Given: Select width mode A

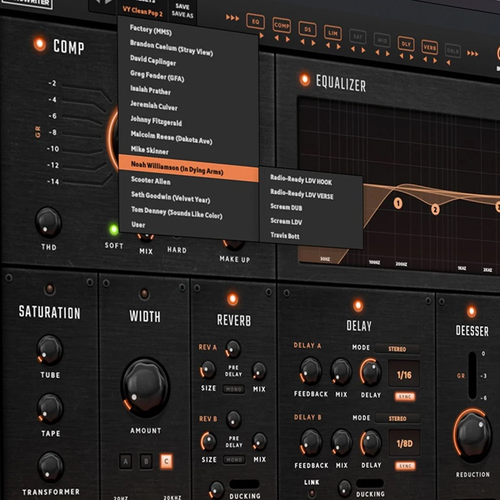Looking at the screenshot, I should coord(126,461).
